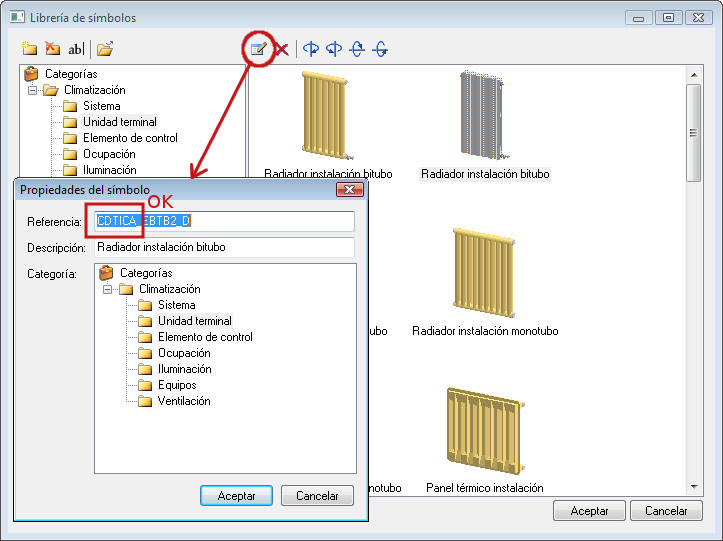Select Ocupación folder in library tree
The height and width of the screenshot is (541, 723).
pyautogui.click(x=109, y=154)
